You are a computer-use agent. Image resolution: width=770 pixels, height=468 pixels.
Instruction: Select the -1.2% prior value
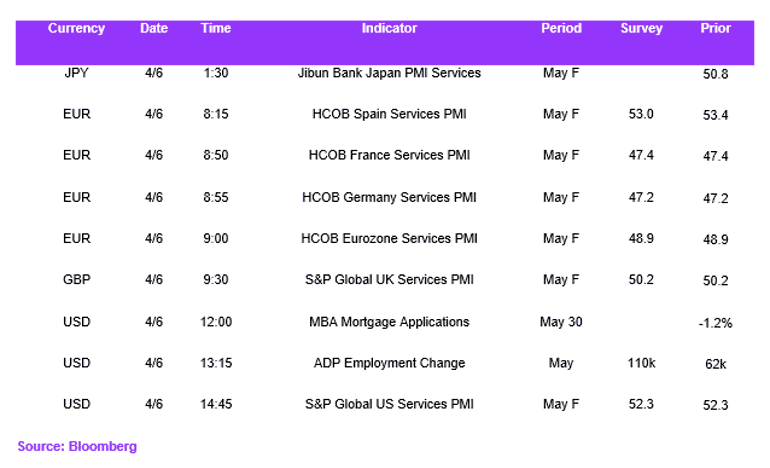point(715,323)
